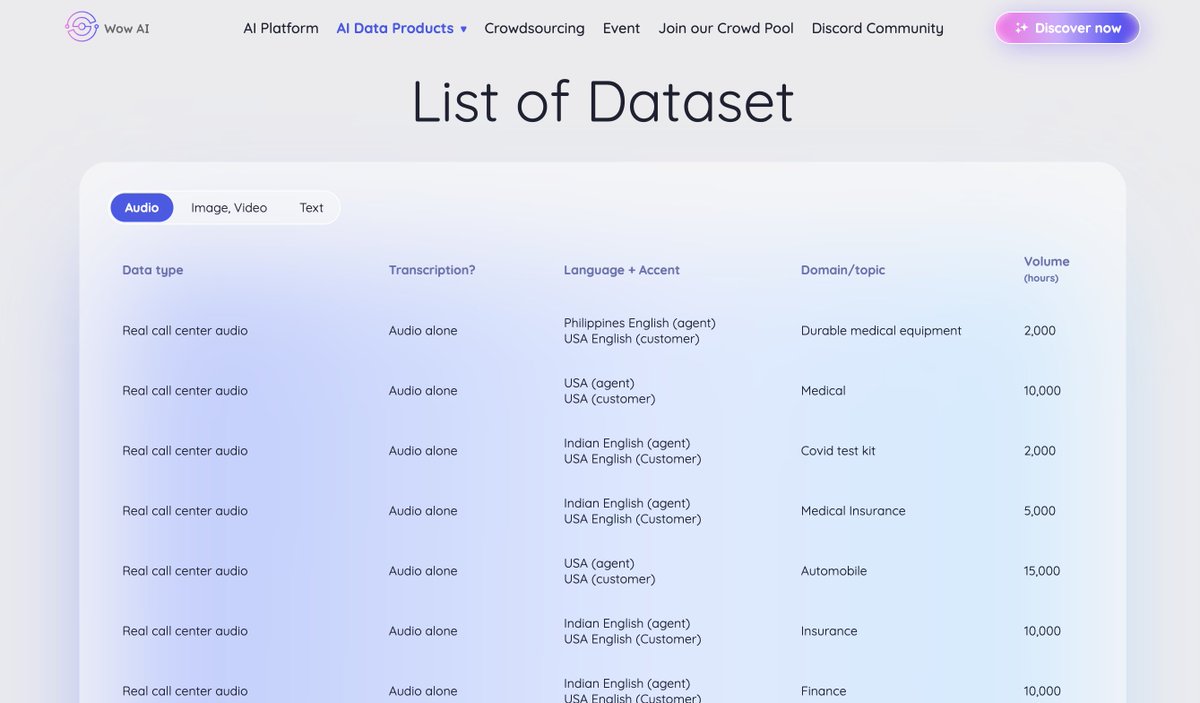This screenshot has width=1200, height=703.
Task: Click the Data type column header
Action: pos(153,270)
